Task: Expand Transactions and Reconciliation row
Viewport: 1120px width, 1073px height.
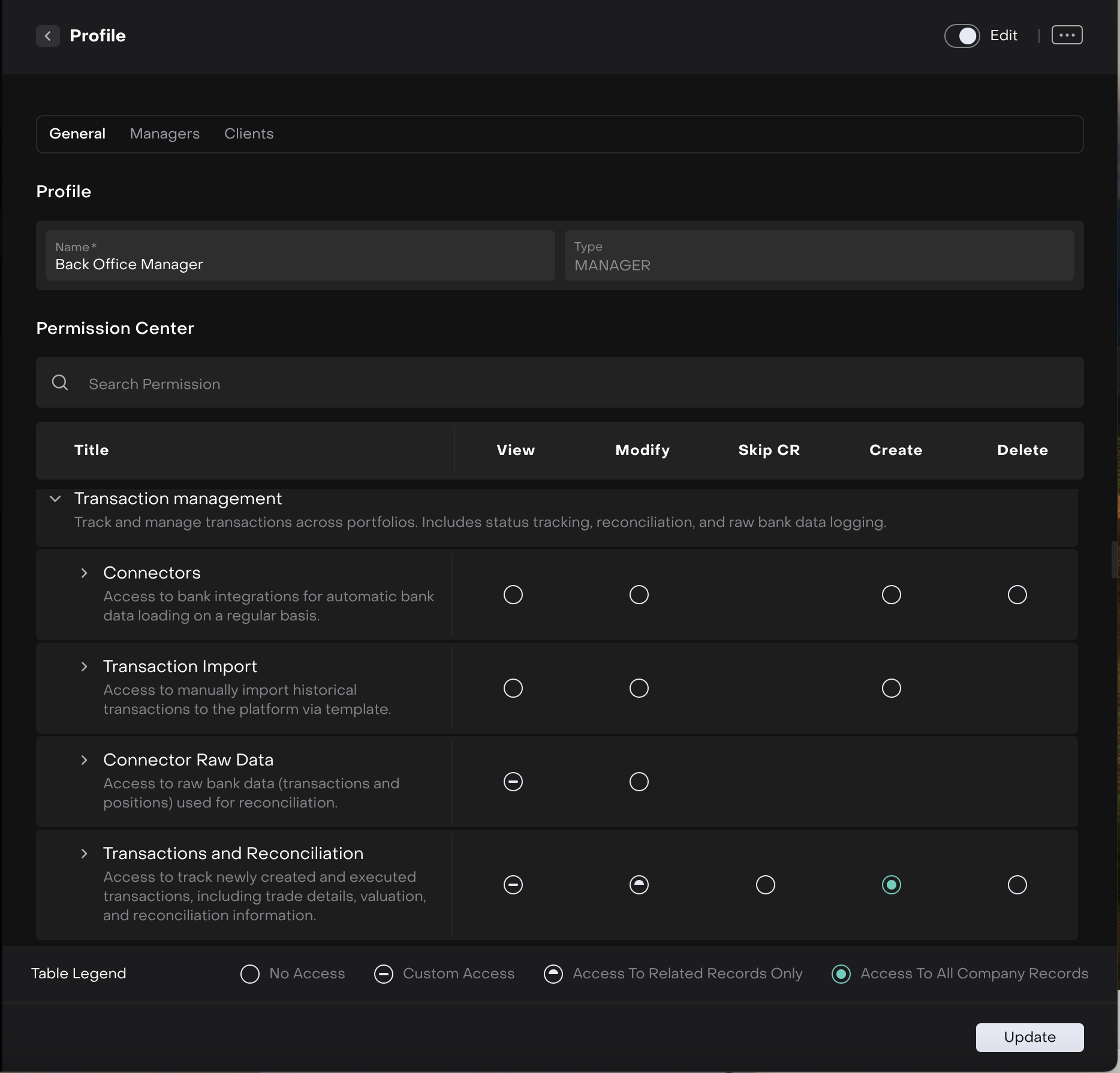Action: (84, 854)
